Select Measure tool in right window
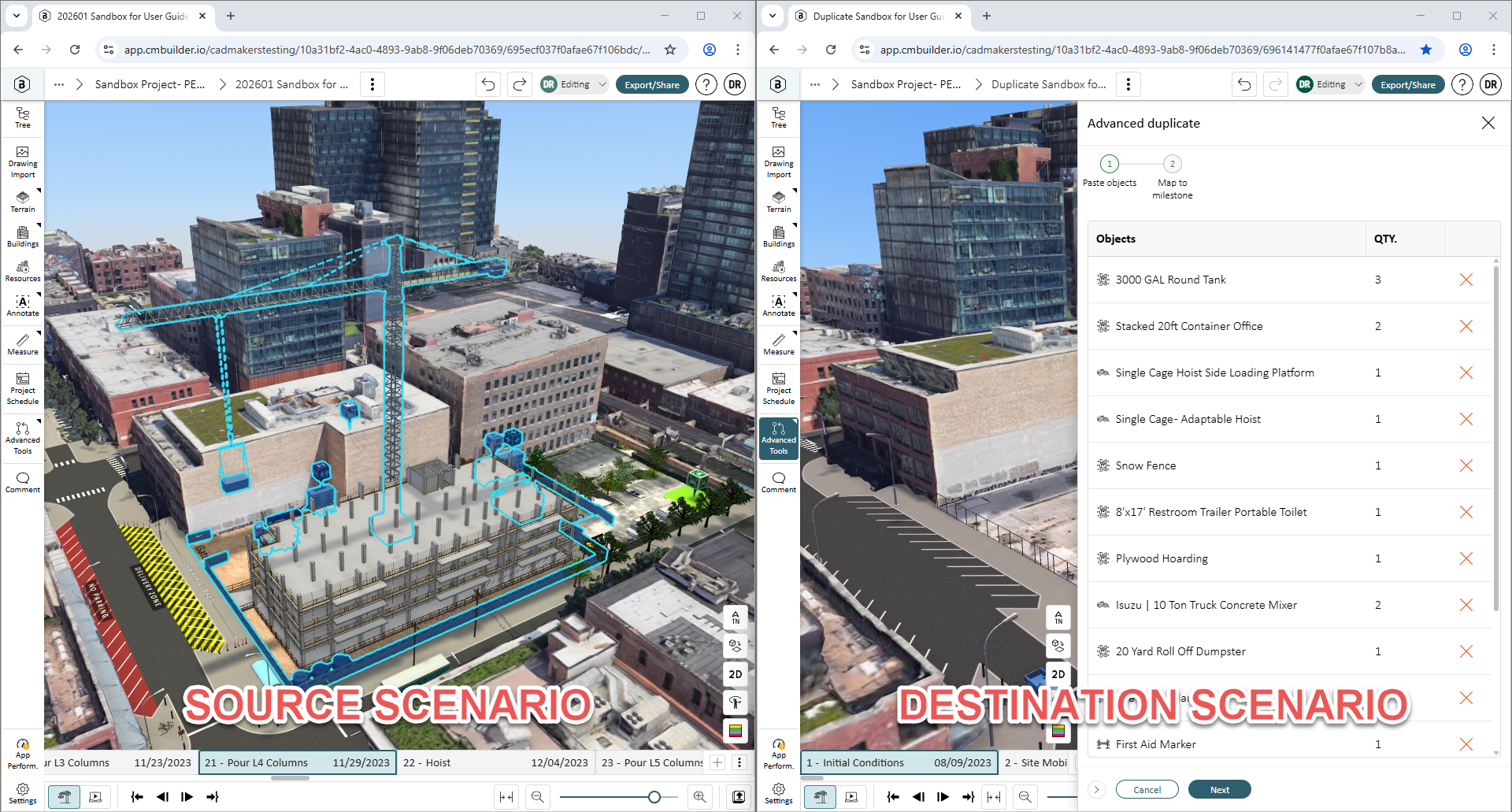 (x=779, y=343)
